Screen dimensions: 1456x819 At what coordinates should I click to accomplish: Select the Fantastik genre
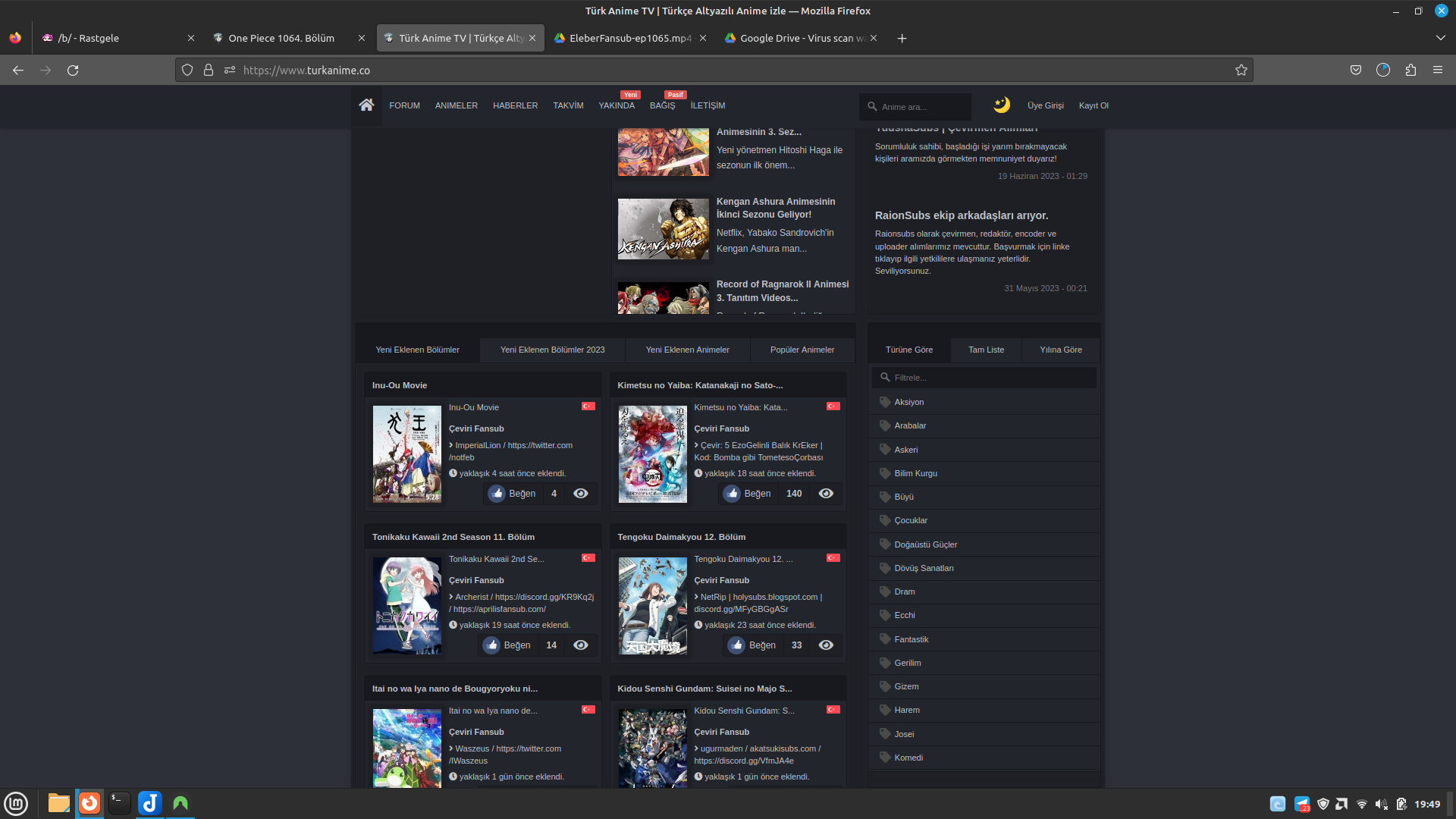[x=911, y=639]
